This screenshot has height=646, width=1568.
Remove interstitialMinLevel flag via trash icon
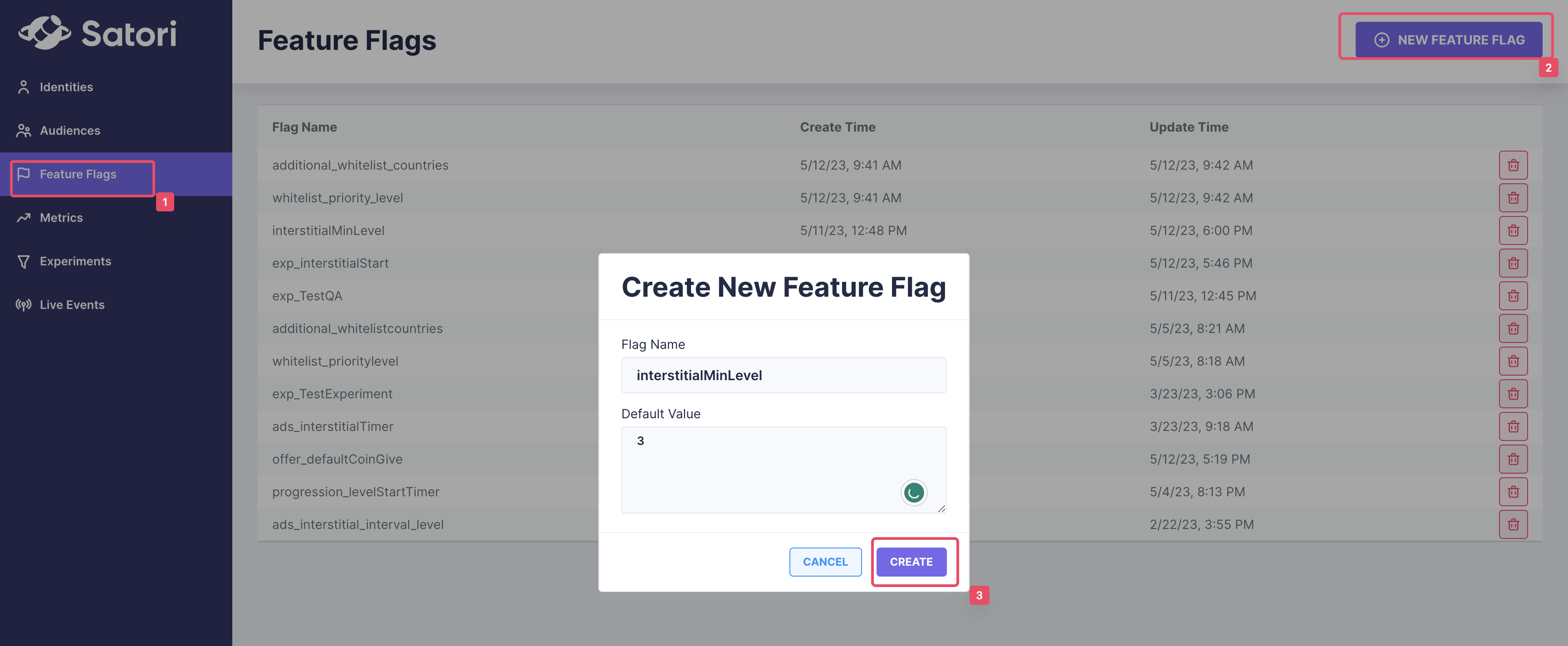(1513, 231)
